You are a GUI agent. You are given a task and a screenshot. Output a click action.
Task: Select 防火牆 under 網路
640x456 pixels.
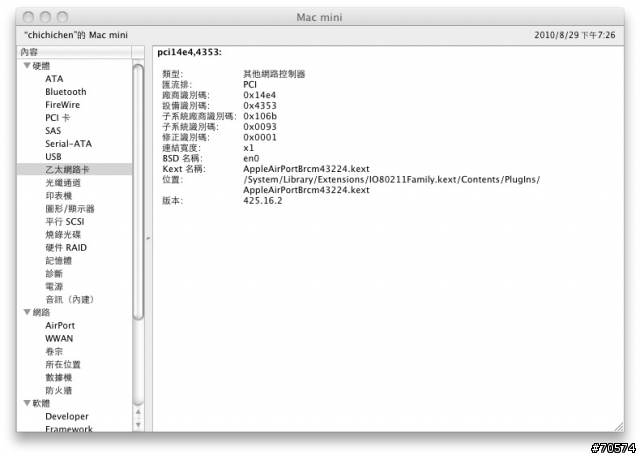click(59, 391)
